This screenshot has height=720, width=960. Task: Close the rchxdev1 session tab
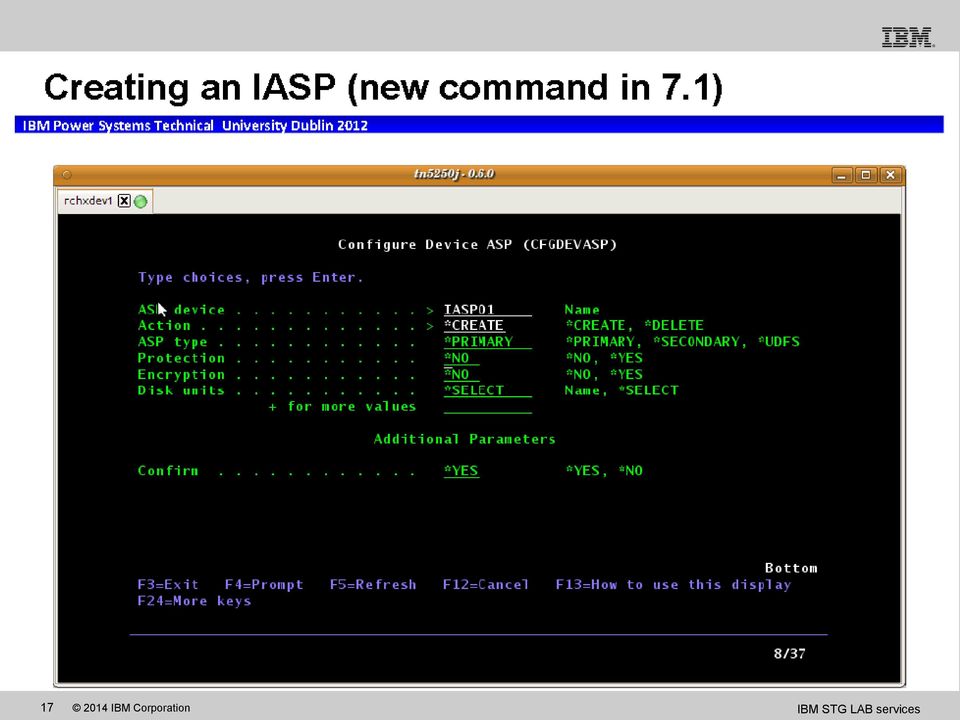(124, 201)
